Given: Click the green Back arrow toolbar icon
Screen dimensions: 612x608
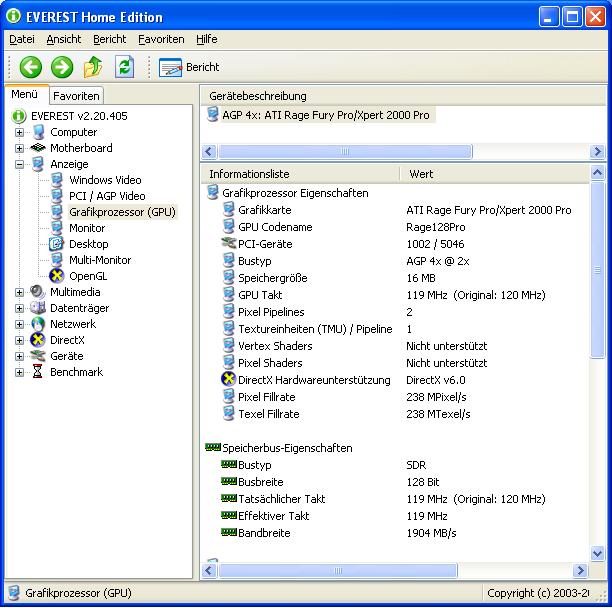Looking at the screenshot, I should pyautogui.click(x=30, y=67).
